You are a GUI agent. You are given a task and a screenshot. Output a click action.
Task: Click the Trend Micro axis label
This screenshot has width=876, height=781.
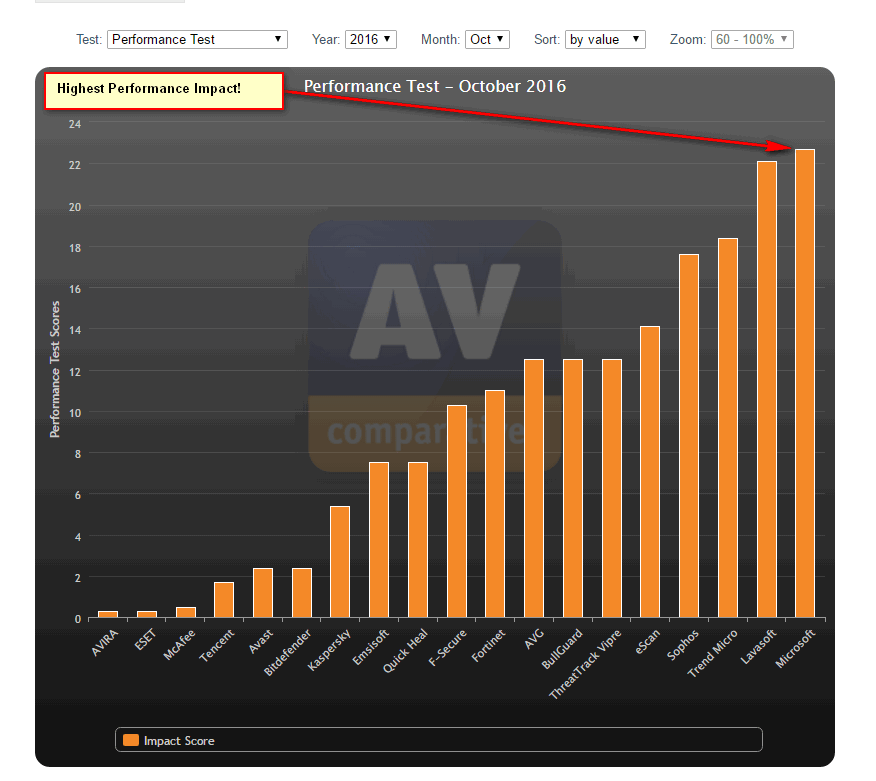(x=712, y=653)
